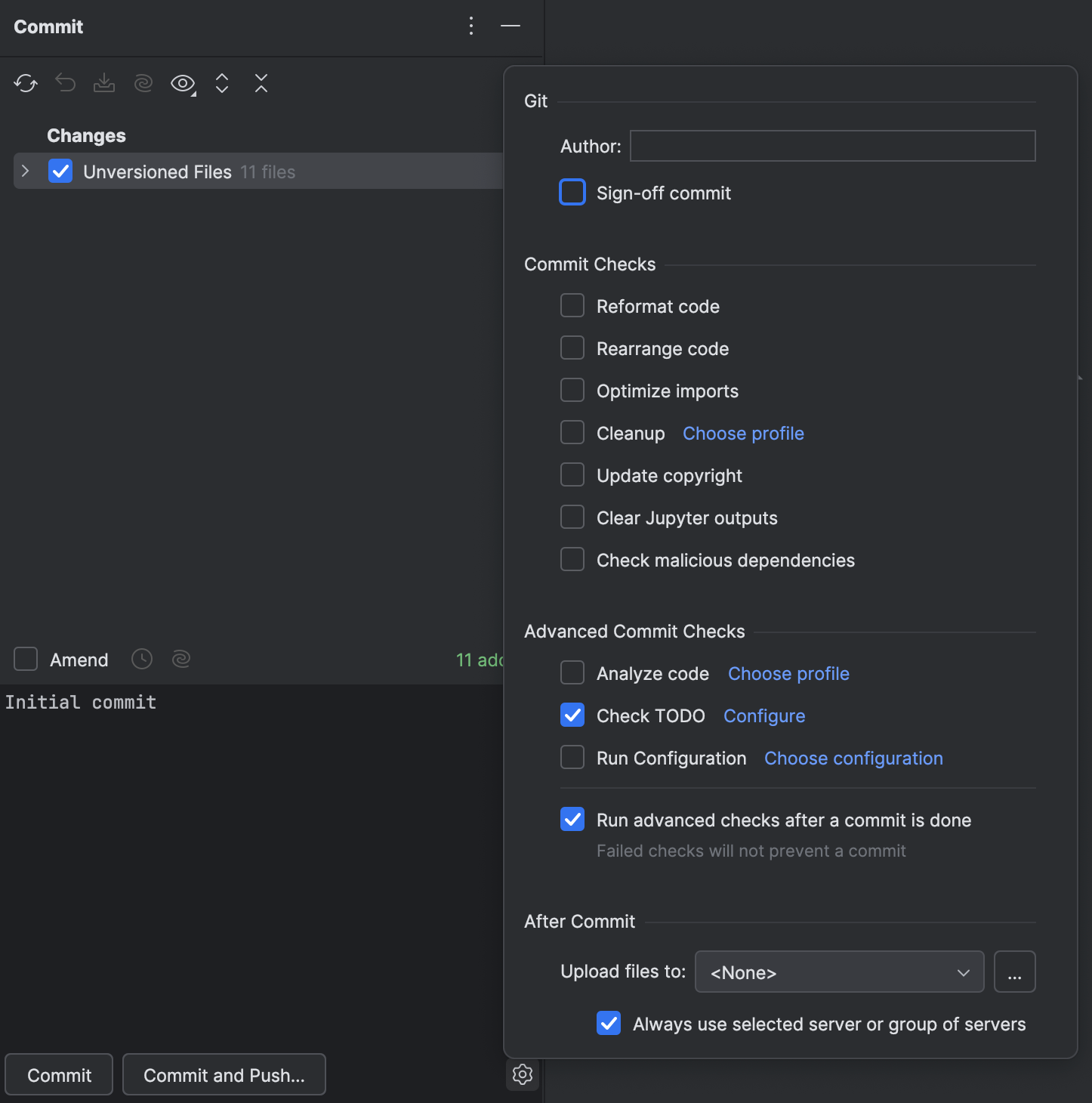Open commit options with the gear icon

coord(522,1074)
